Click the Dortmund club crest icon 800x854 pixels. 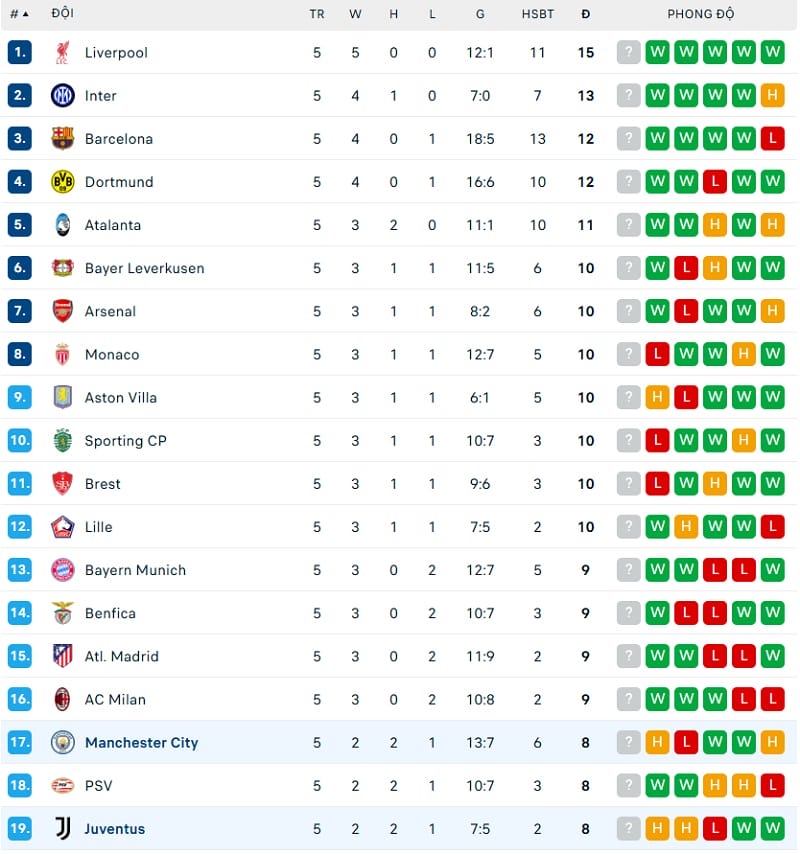(63, 182)
